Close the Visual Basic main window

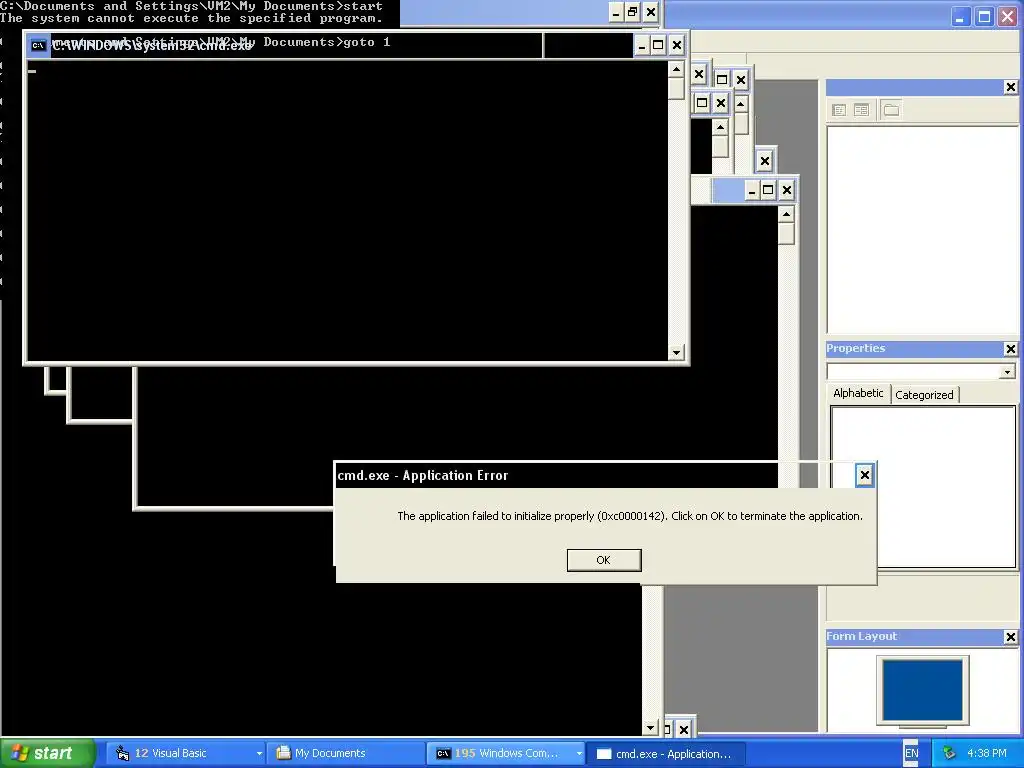[1007, 16]
